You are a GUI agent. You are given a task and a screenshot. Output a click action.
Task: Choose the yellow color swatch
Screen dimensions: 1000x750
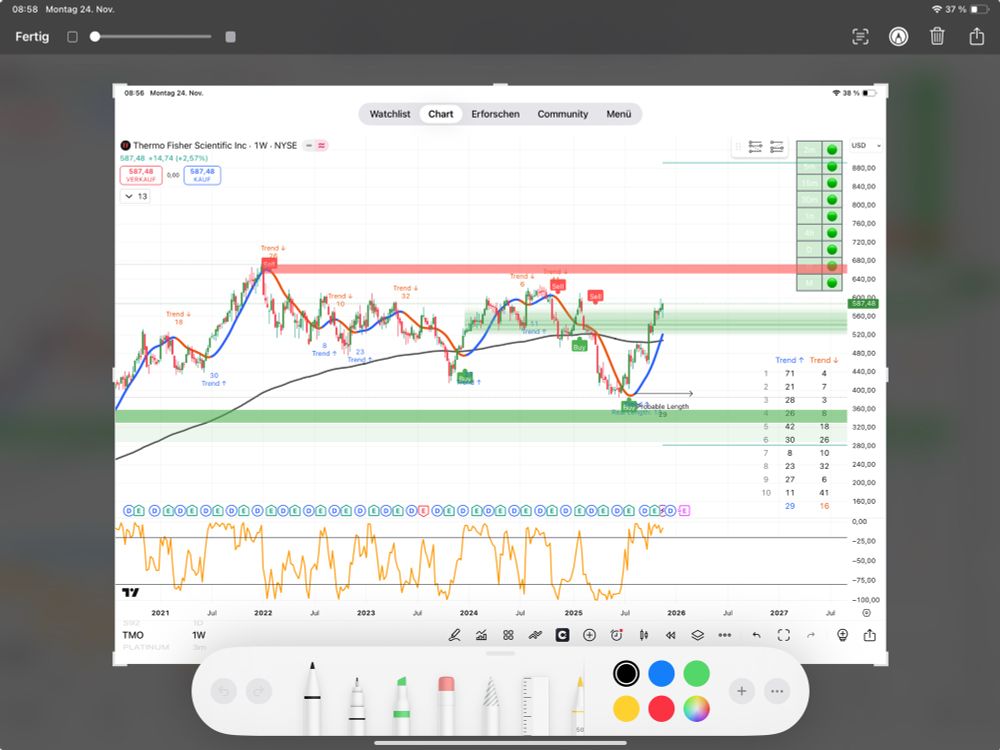click(626, 709)
